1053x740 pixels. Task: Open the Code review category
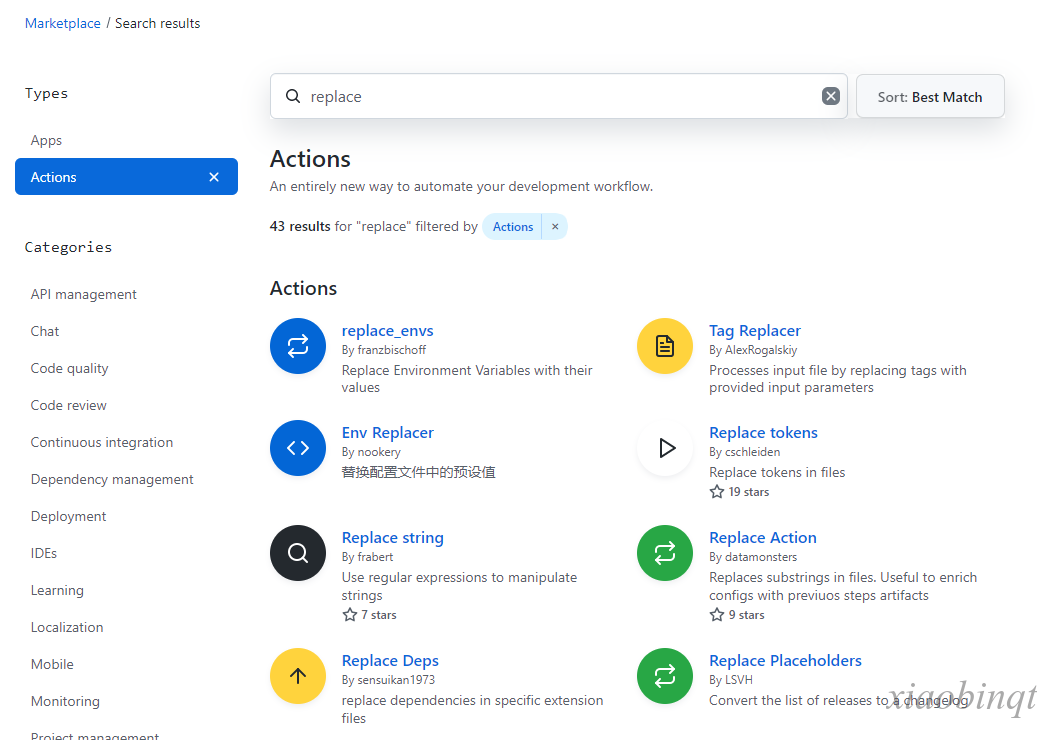68,405
